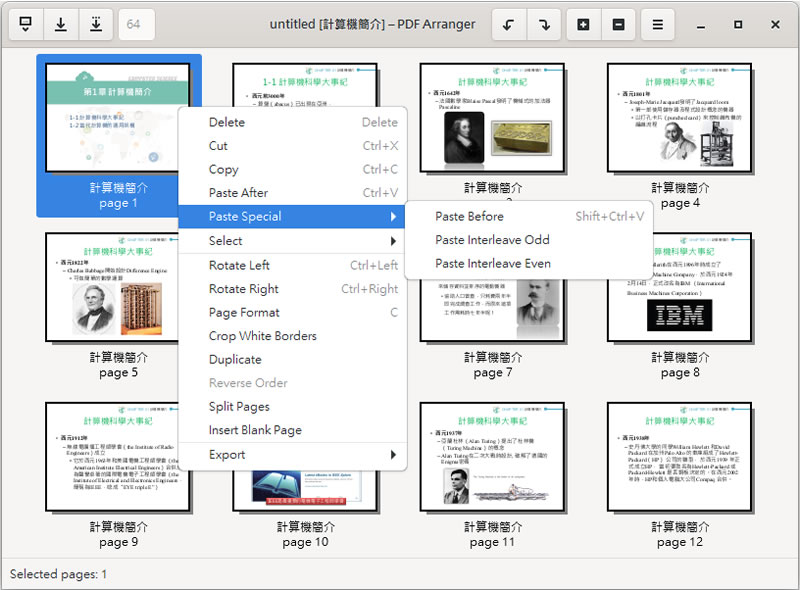The image size is (800, 590).
Task: Click the import PDF icon in the header
Action: [x=26, y=24]
